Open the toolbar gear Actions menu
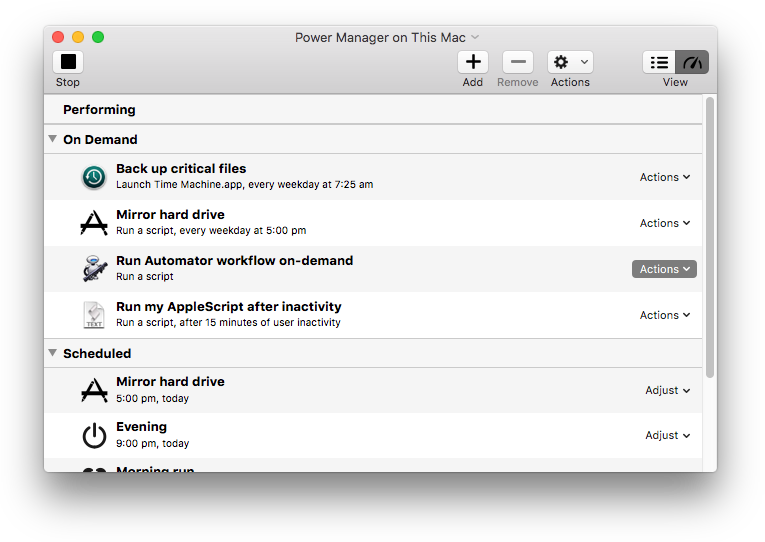Image resolution: width=765 pixels, height=542 pixels. tap(570, 62)
